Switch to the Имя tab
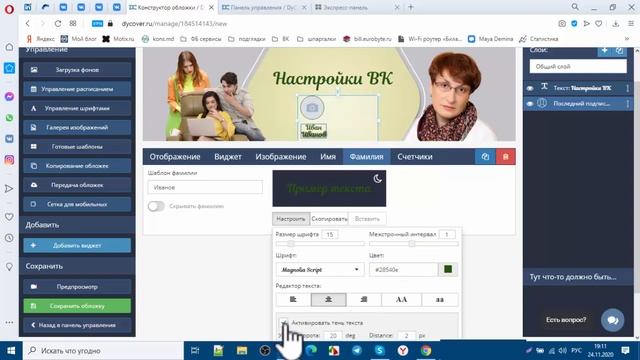 (x=328, y=157)
